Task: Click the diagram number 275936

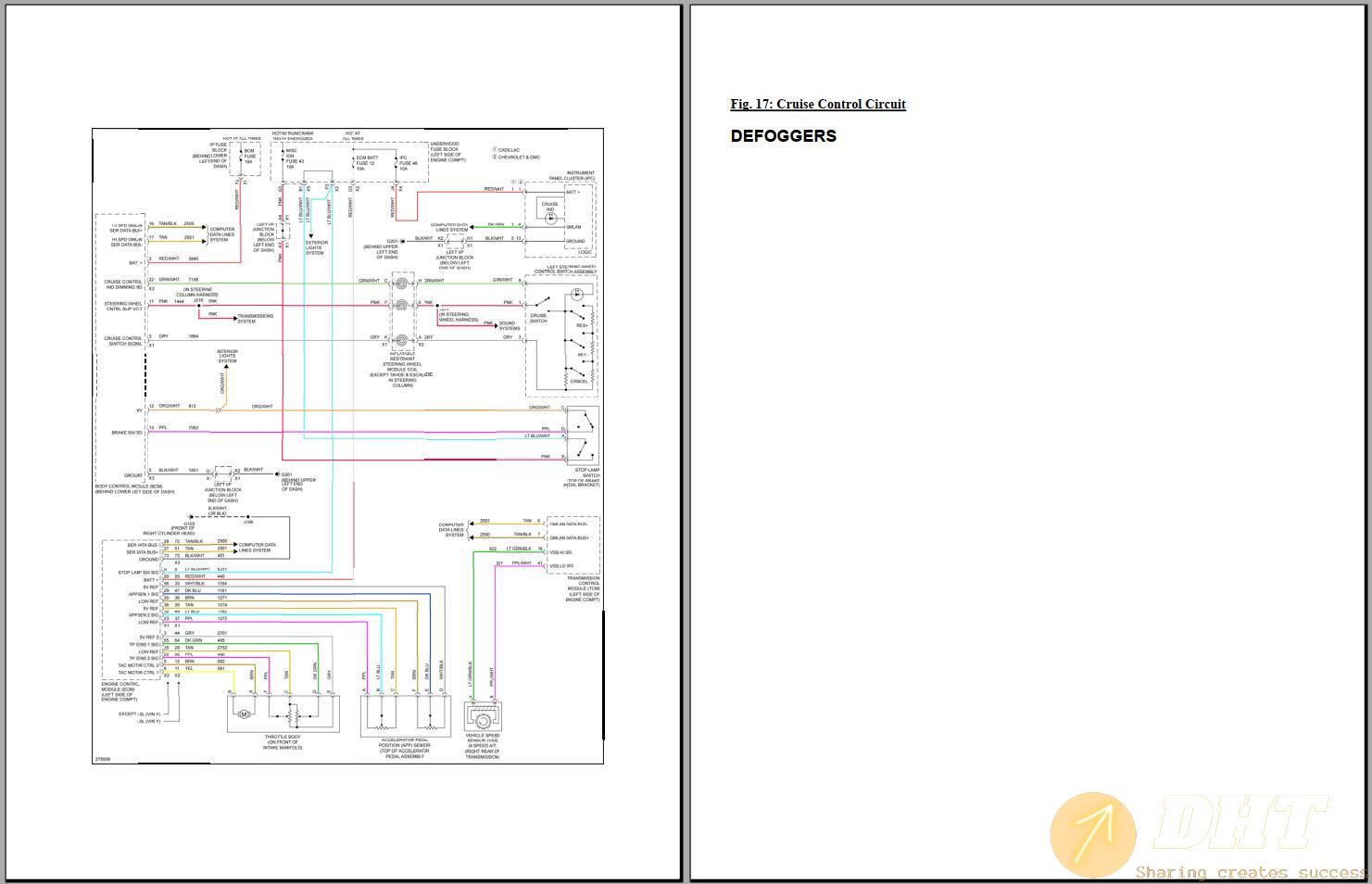Action: click(102, 759)
